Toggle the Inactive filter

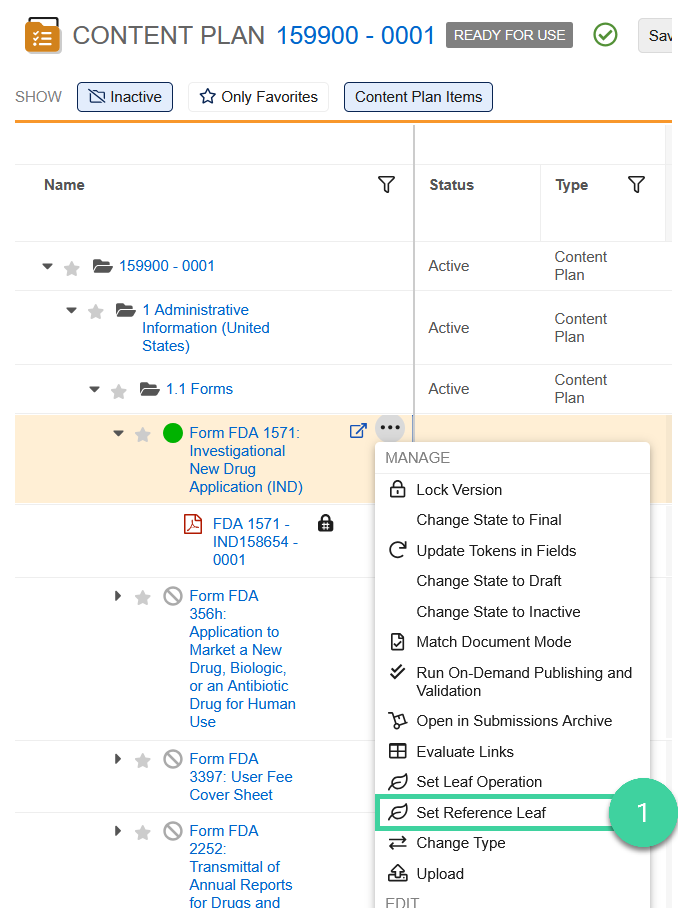tap(124, 96)
